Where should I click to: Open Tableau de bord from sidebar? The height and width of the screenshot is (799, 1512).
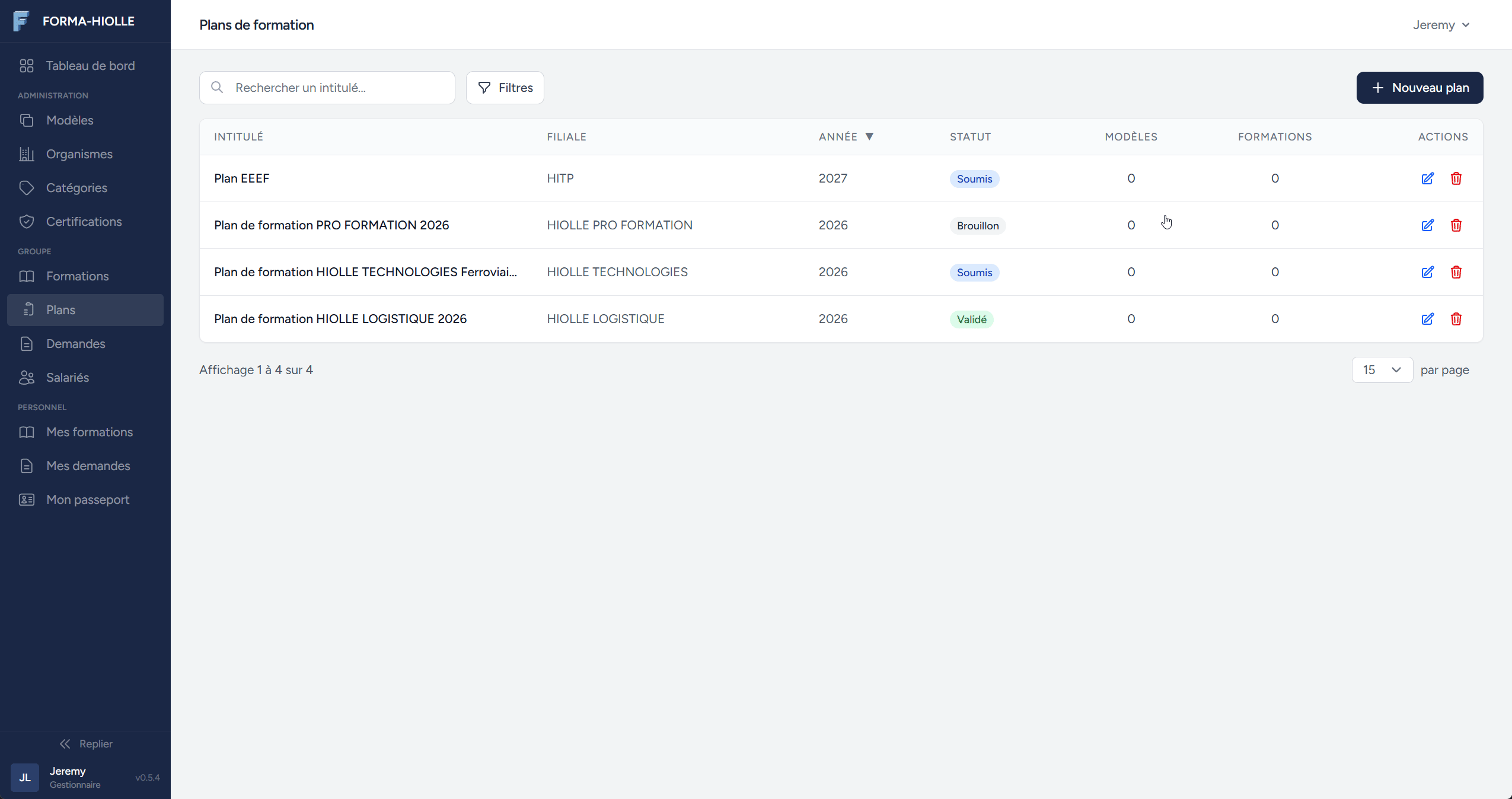[x=85, y=66]
